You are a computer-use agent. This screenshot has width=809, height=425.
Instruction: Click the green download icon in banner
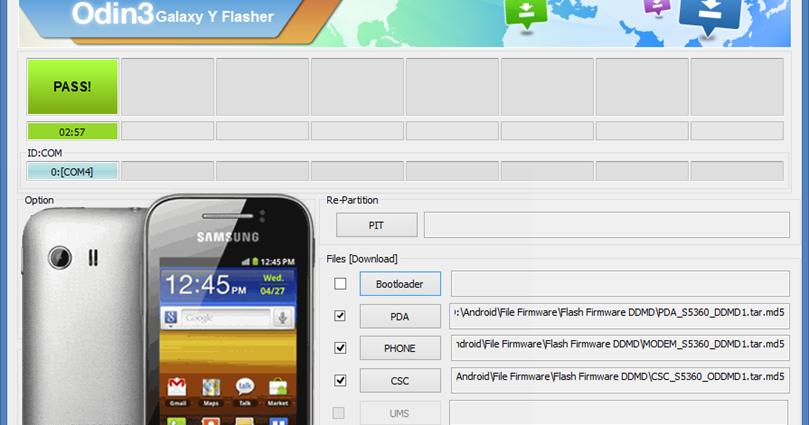tap(526, 14)
